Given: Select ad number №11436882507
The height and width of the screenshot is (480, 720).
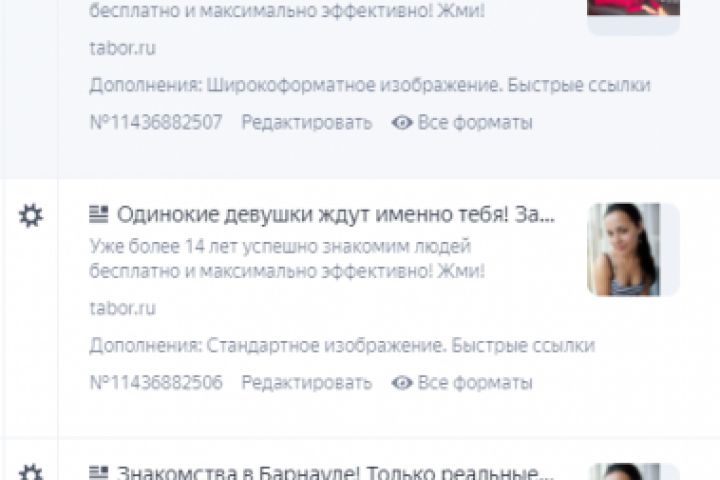Looking at the screenshot, I should (x=156, y=123).
